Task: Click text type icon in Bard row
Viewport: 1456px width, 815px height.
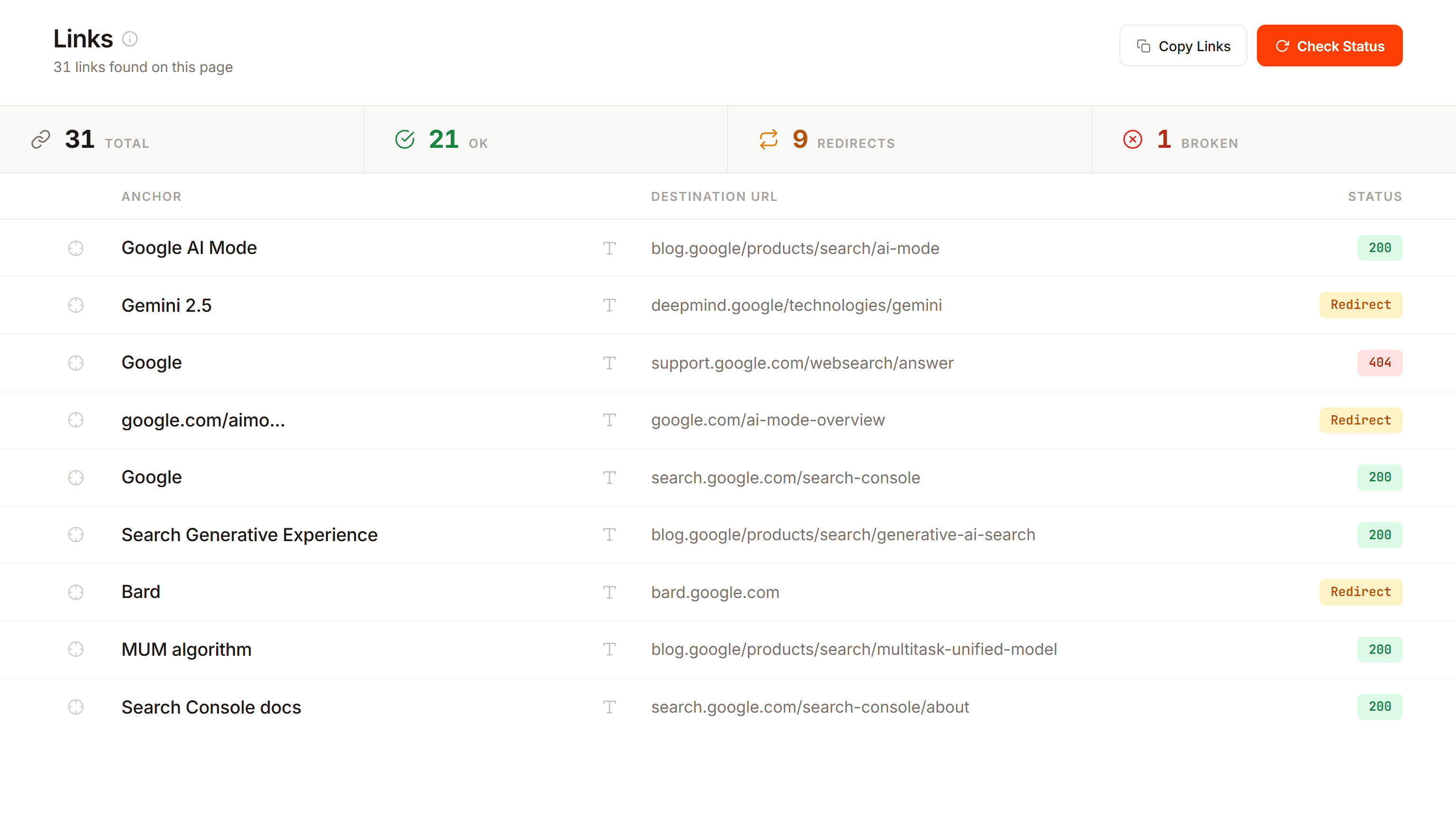Action: tap(610, 592)
